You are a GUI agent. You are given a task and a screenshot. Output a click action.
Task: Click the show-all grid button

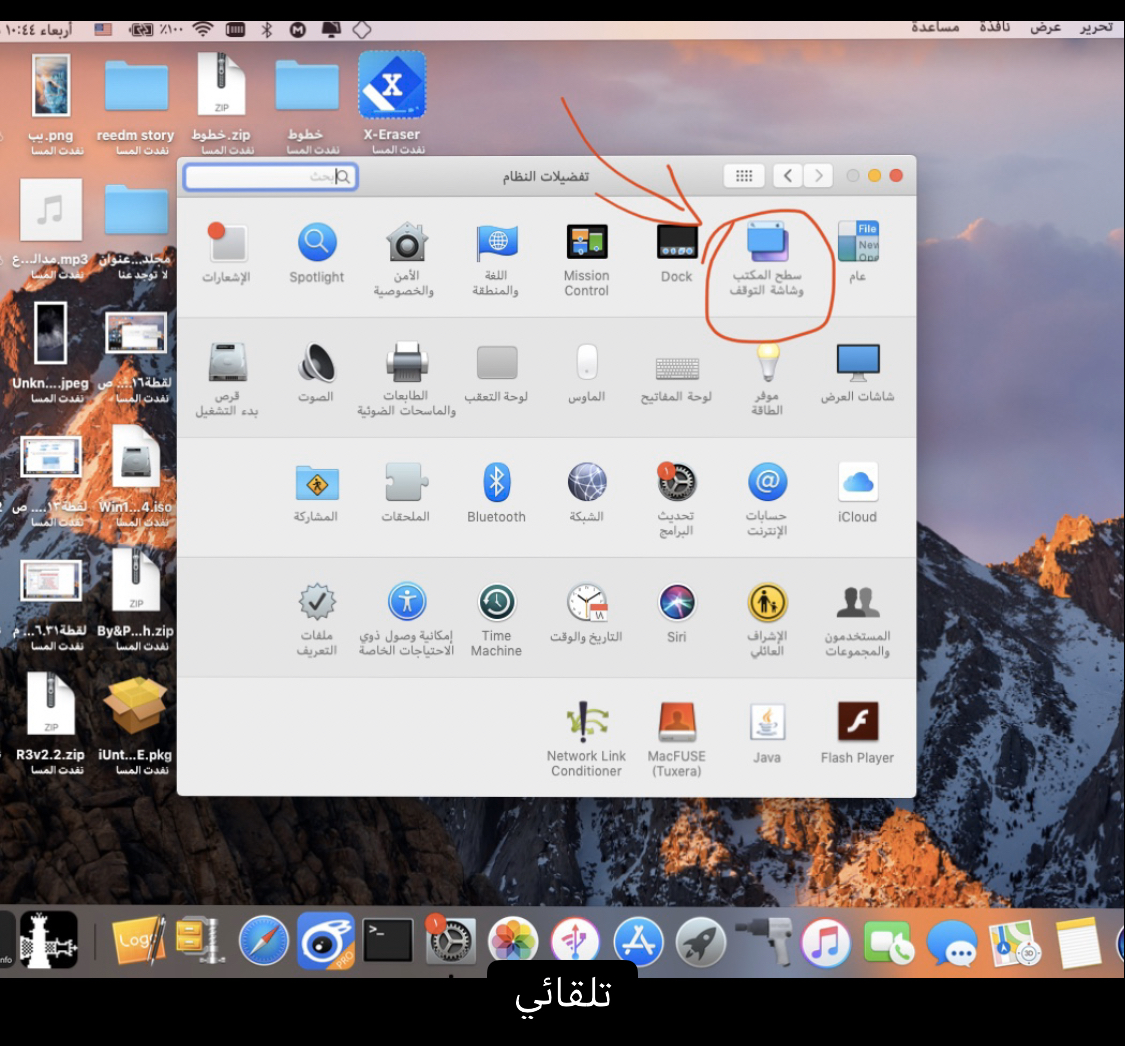click(x=744, y=176)
